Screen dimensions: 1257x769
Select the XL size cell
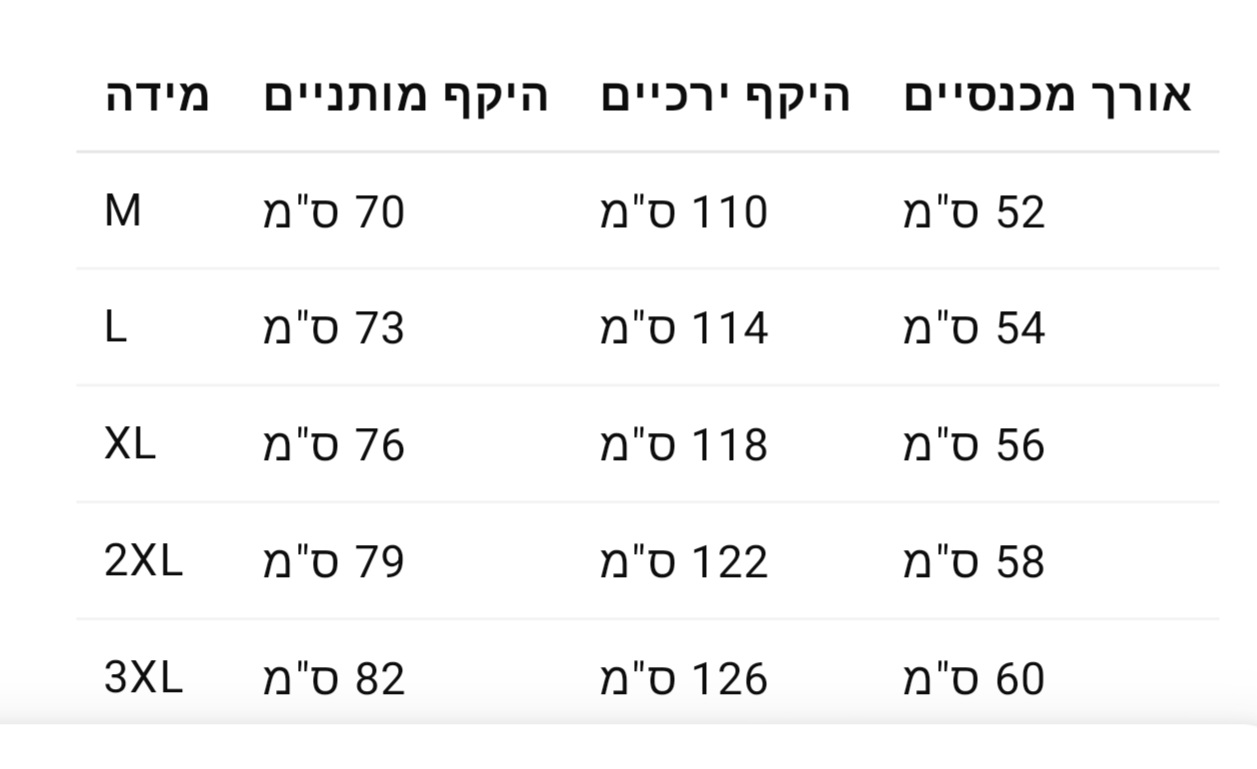130,445
